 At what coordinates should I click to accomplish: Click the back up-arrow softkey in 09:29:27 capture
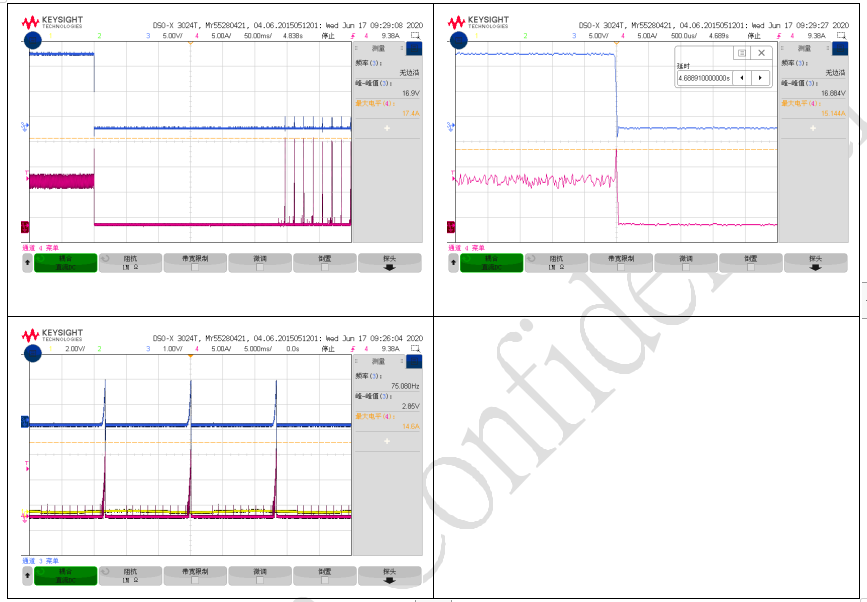tap(453, 263)
